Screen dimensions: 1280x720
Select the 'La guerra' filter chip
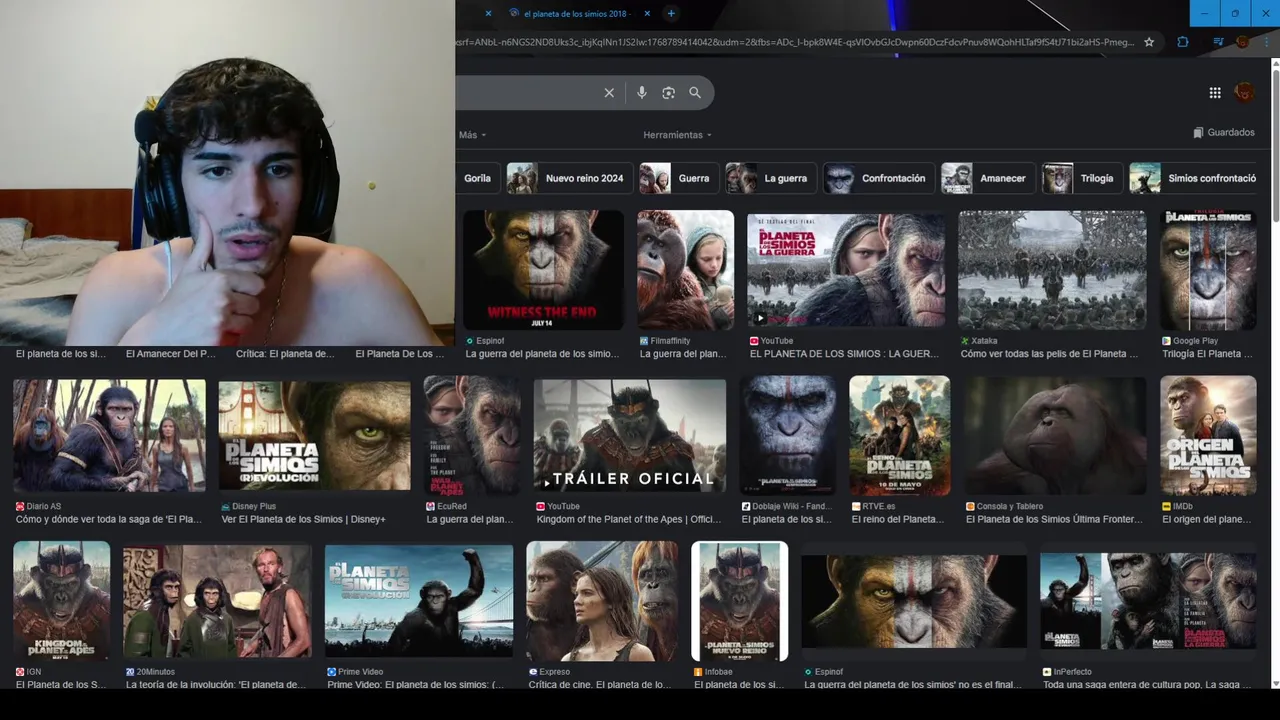771,178
